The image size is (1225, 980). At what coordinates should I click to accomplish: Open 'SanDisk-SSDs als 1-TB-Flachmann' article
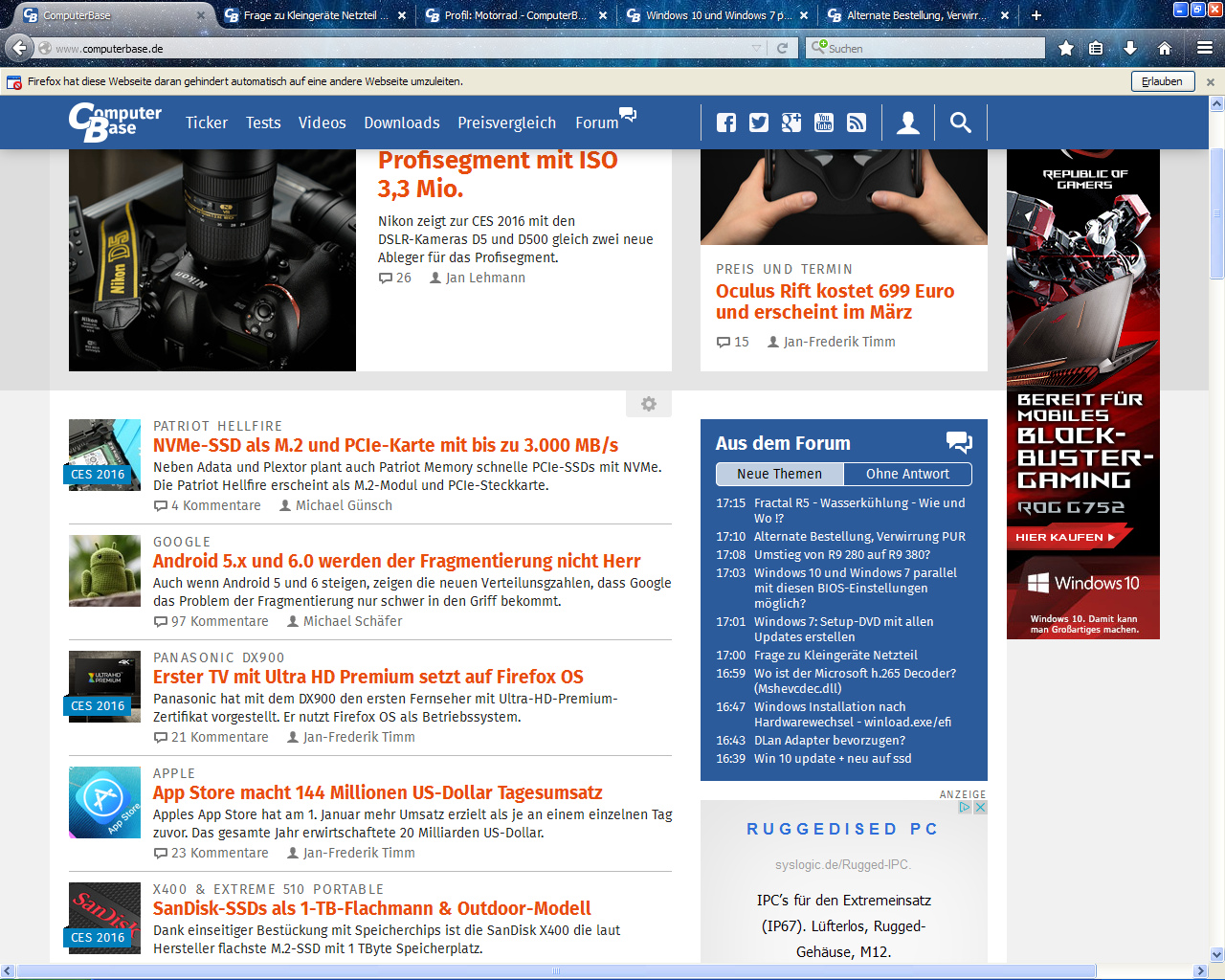point(372,908)
